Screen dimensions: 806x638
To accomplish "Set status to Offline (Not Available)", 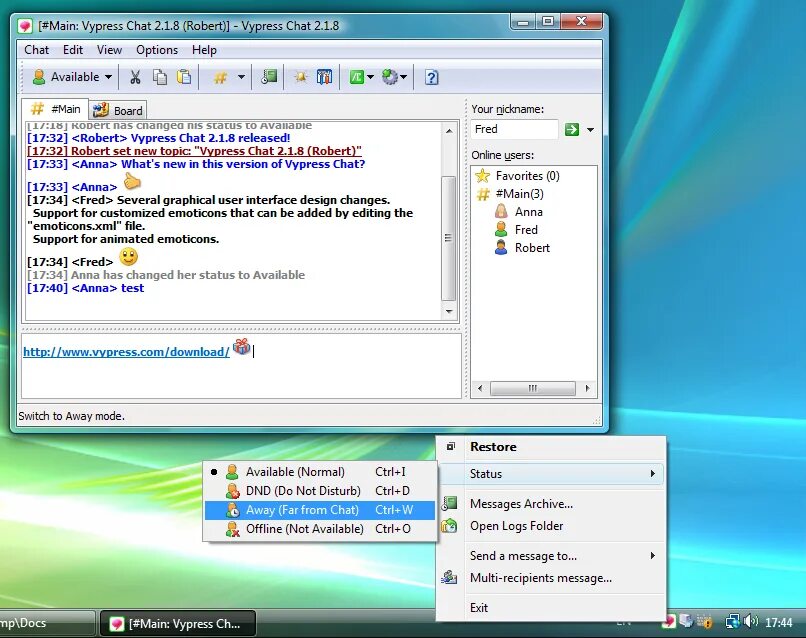I will (320, 528).
